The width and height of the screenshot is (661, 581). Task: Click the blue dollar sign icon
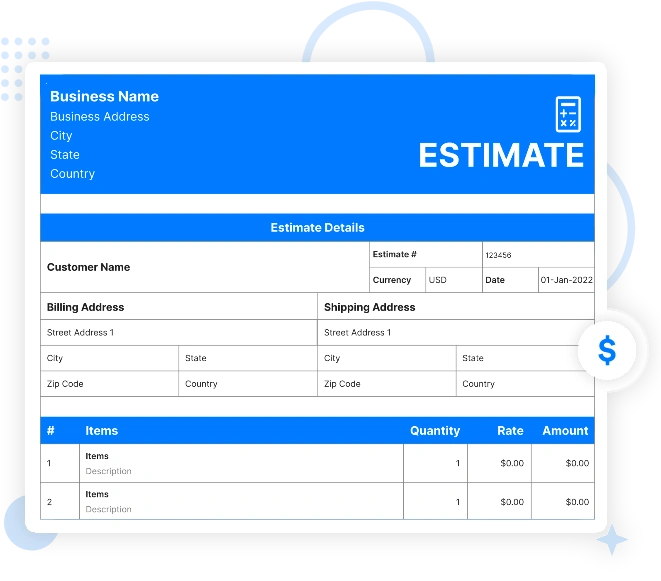(x=607, y=350)
